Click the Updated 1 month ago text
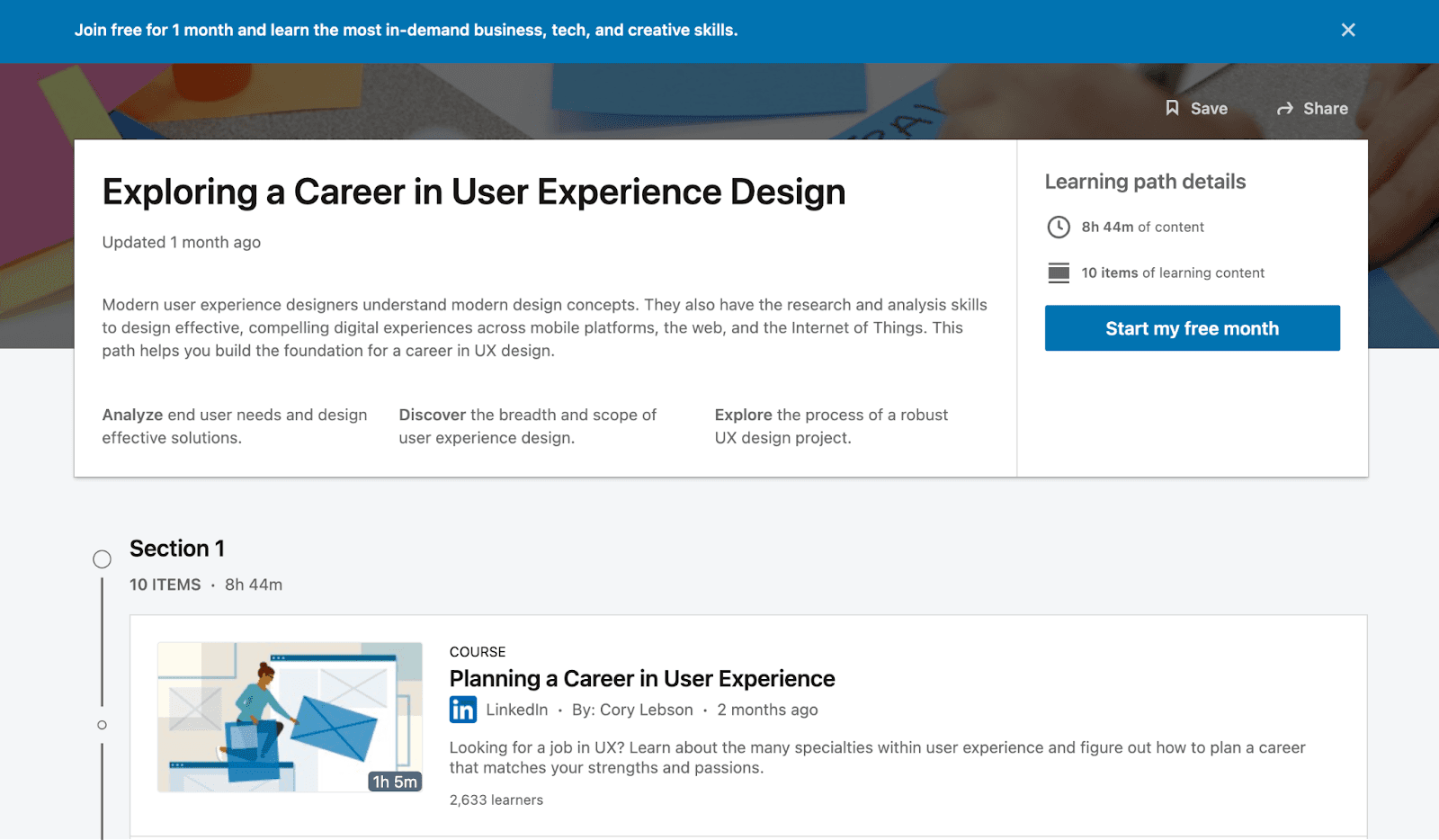Viewport: 1439px width, 840px height. tap(181, 242)
